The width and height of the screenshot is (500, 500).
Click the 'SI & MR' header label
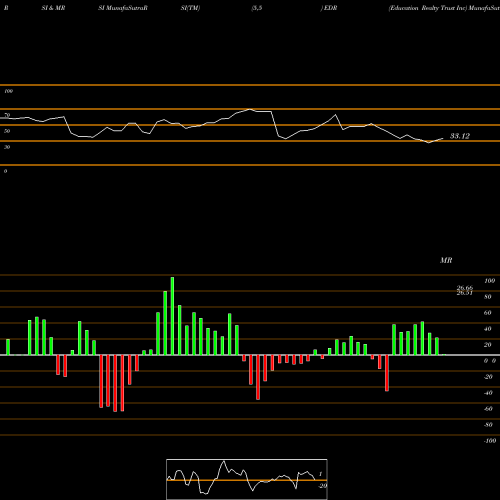(53, 8)
